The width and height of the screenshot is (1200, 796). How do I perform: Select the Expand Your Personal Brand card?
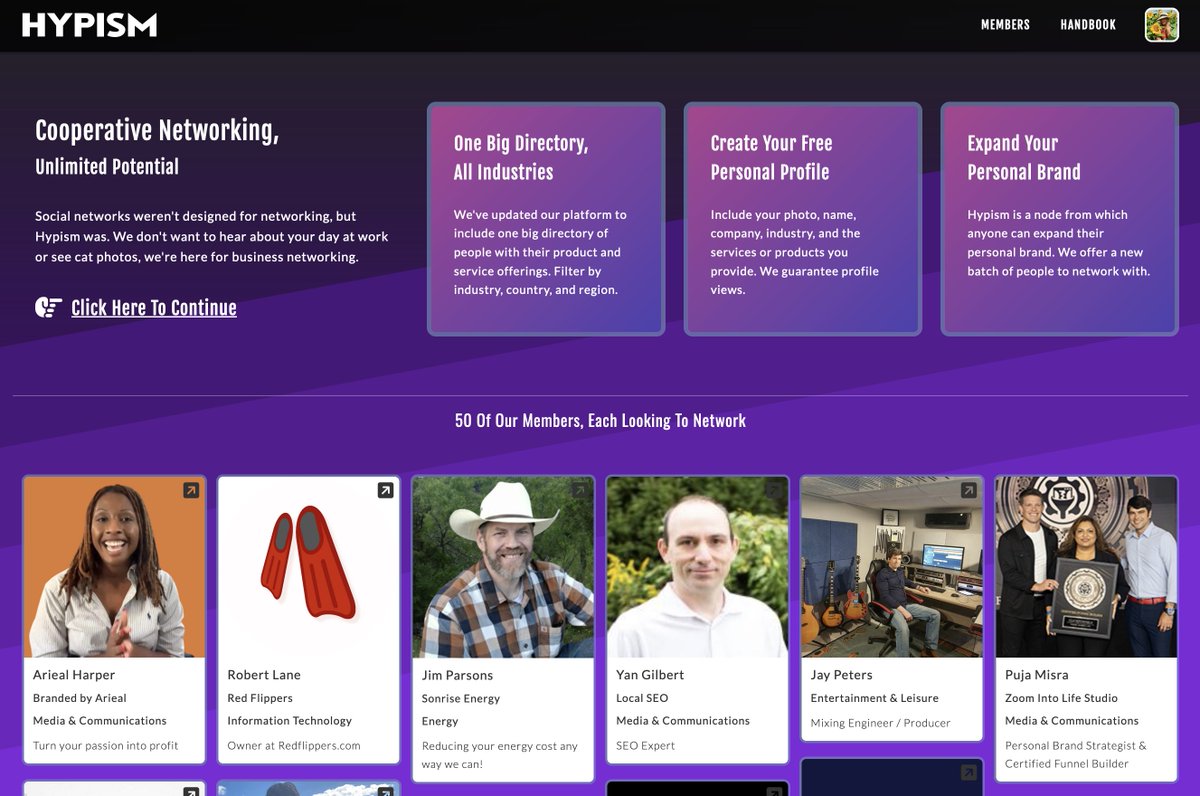1060,219
